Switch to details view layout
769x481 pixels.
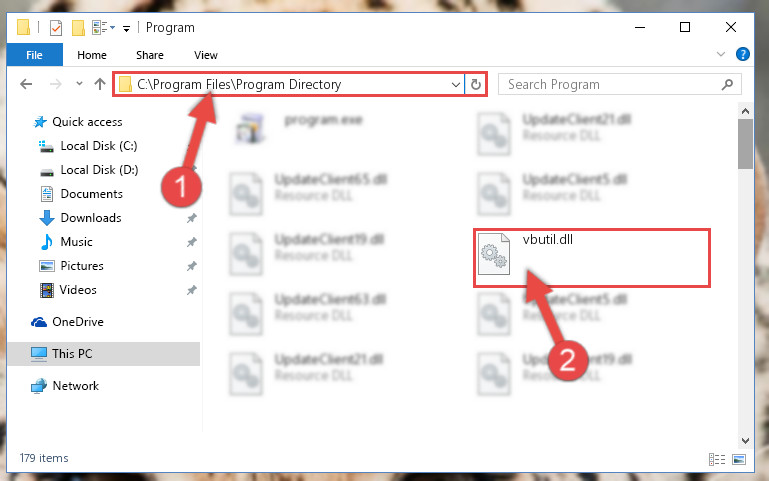717,459
